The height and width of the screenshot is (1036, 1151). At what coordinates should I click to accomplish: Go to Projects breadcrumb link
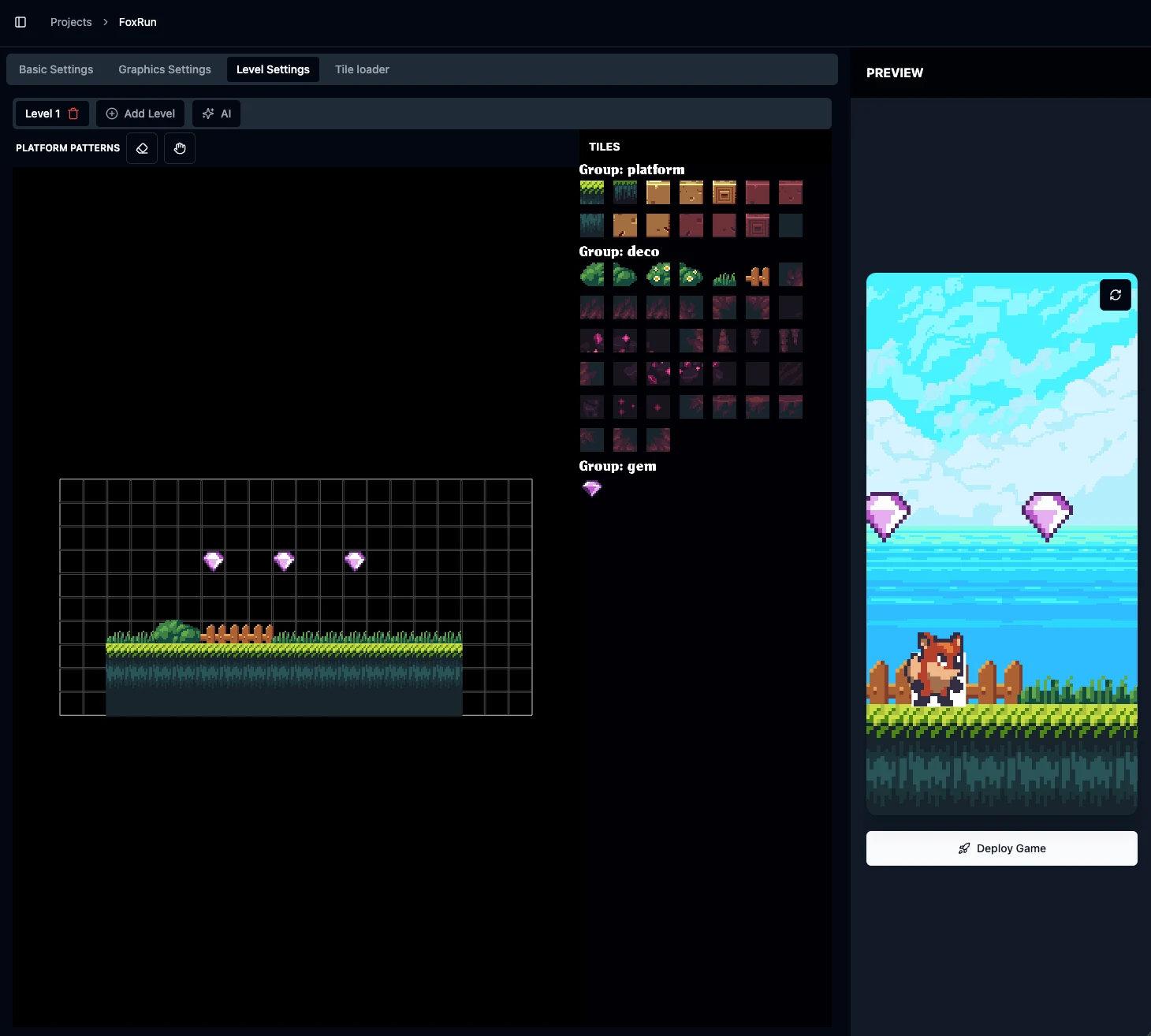(x=71, y=22)
